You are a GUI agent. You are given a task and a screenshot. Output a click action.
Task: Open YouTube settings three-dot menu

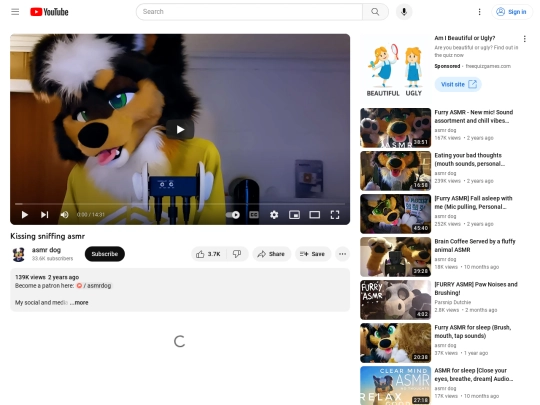[x=479, y=12]
